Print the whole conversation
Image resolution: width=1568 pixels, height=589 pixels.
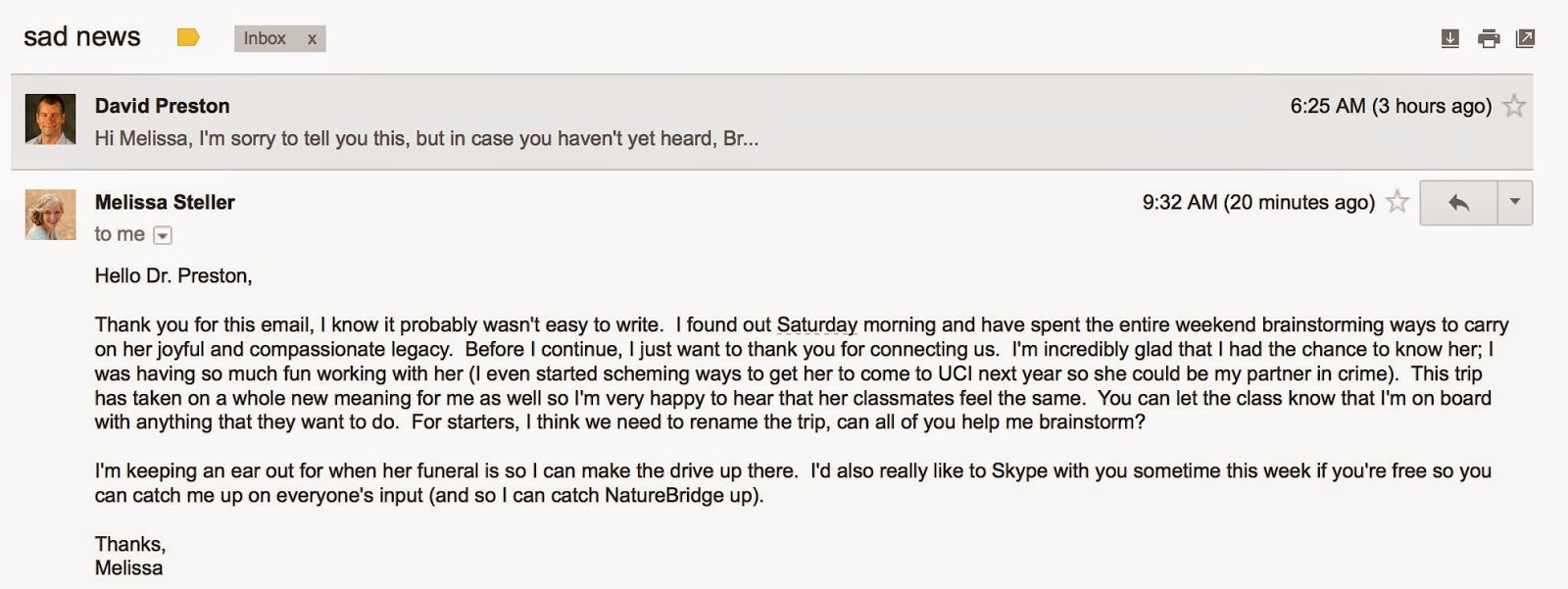(1489, 38)
